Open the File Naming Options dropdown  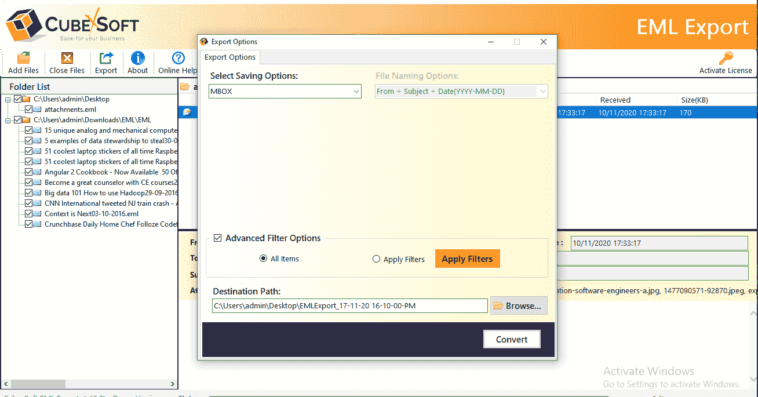pyautogui.click(x=461, y=91)
